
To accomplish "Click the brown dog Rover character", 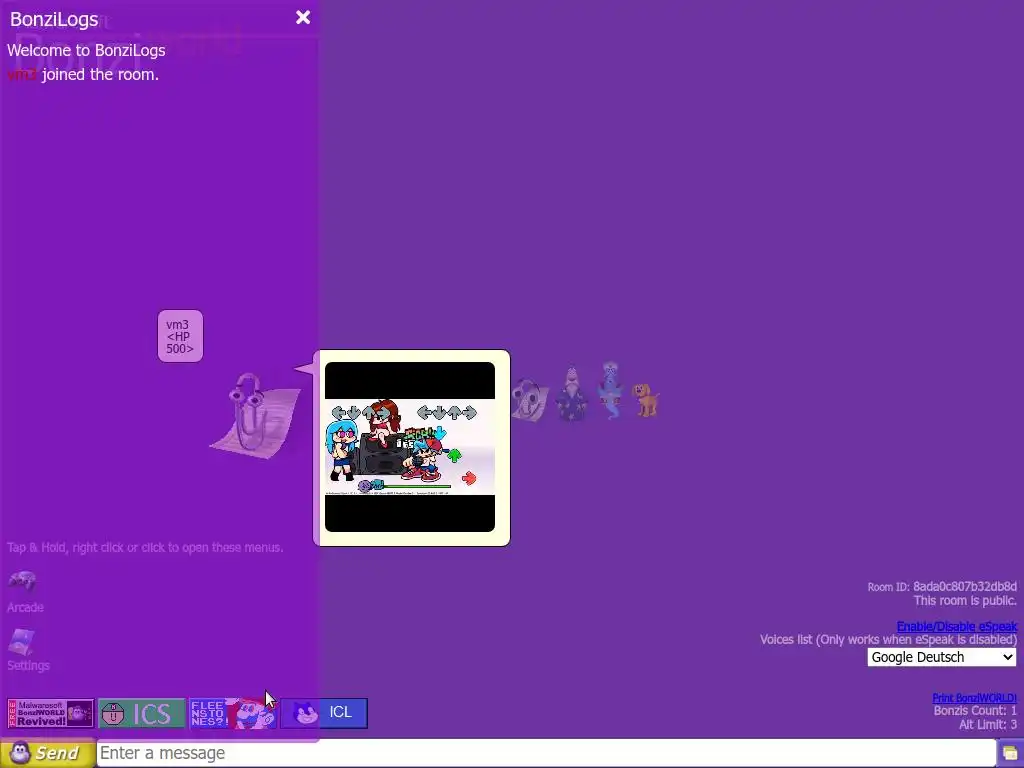I will (x=646, y=400).
